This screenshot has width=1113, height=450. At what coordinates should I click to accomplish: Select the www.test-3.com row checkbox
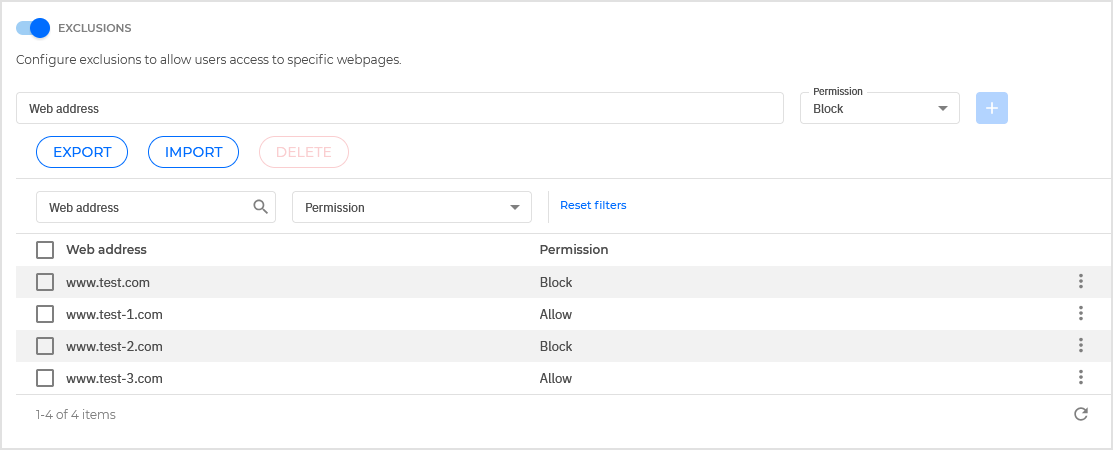45,378
